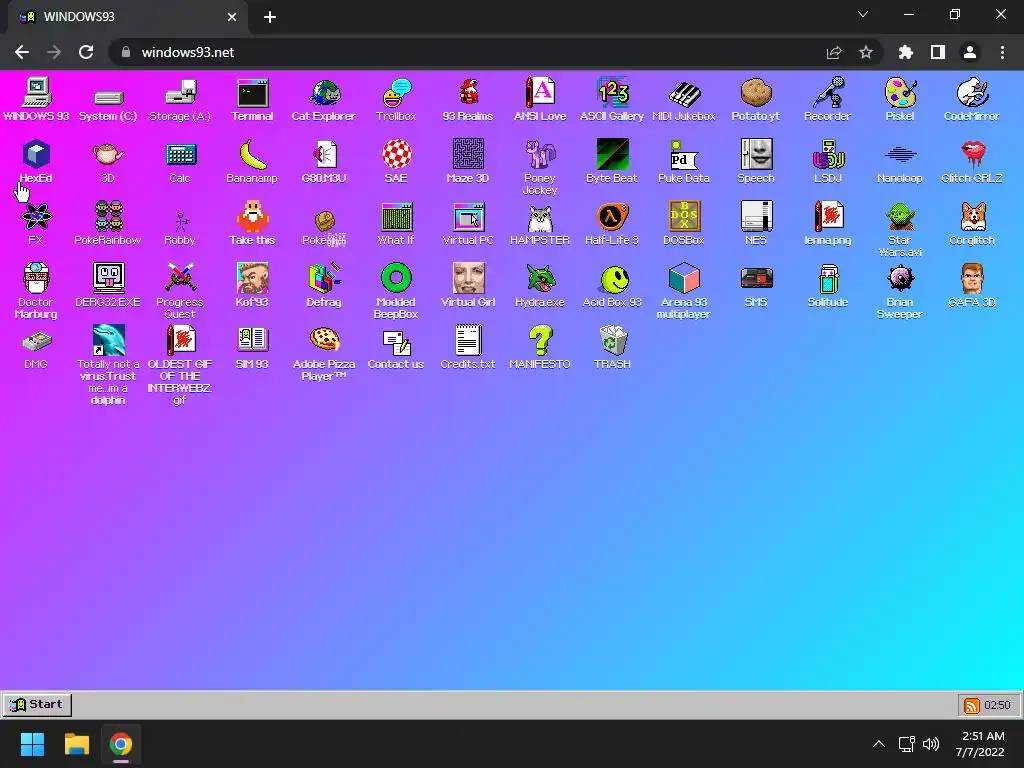Click the RSS feed tray icon
1024x768 pixels.
click(971, 705)
